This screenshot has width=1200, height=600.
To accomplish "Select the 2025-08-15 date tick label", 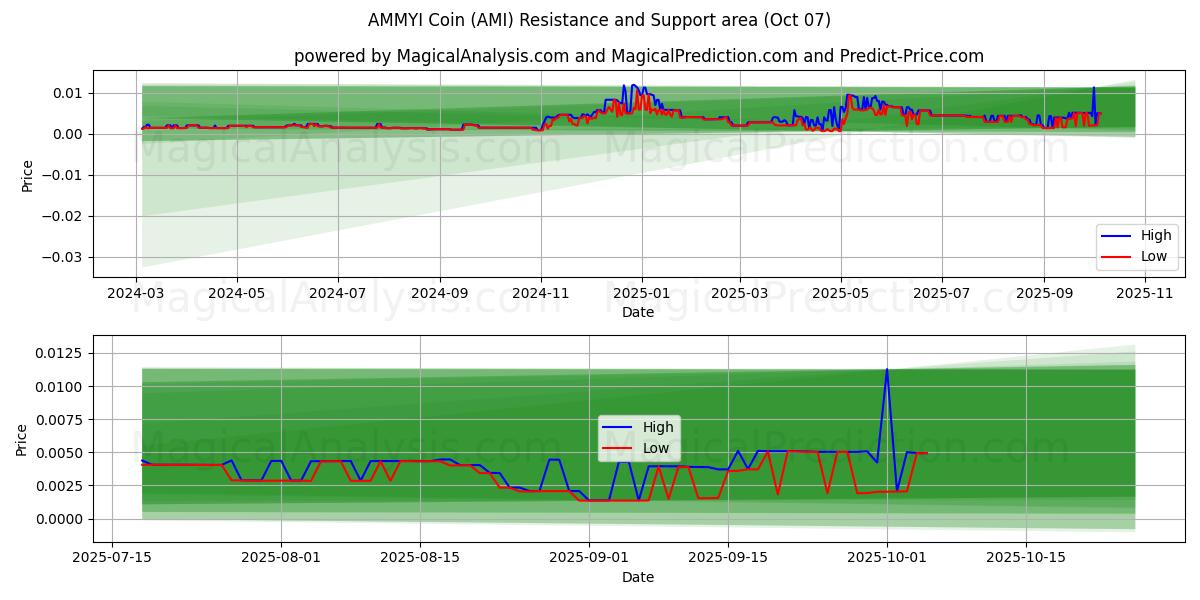I will [x=420, y=559].
